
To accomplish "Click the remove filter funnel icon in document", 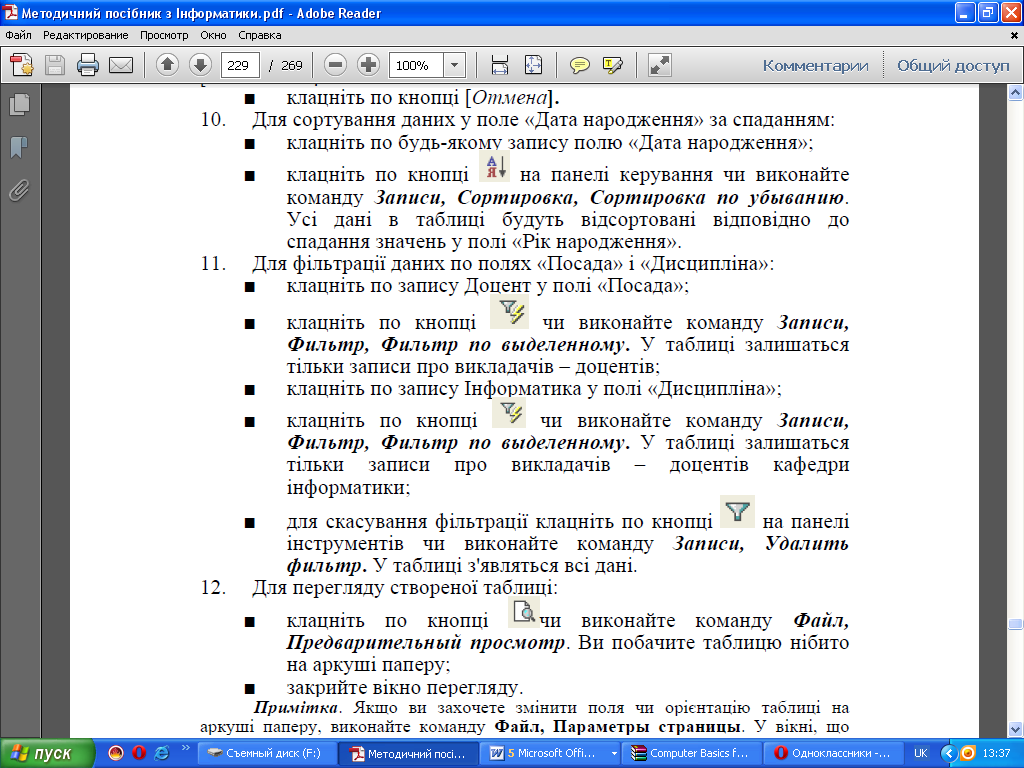I will point(737,511).
